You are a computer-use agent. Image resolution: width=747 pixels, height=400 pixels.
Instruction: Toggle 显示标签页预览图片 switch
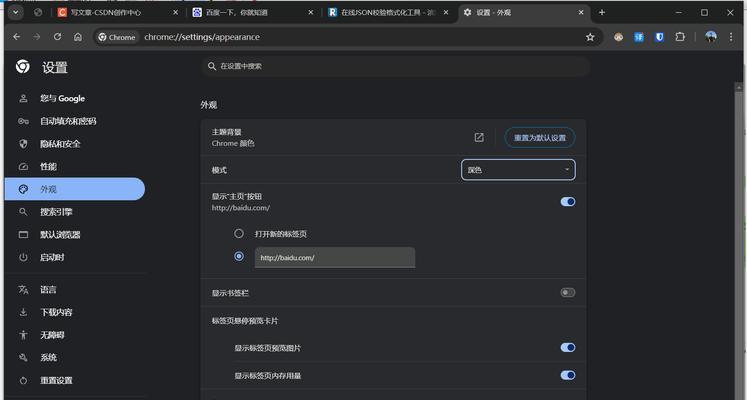[567, 348]
